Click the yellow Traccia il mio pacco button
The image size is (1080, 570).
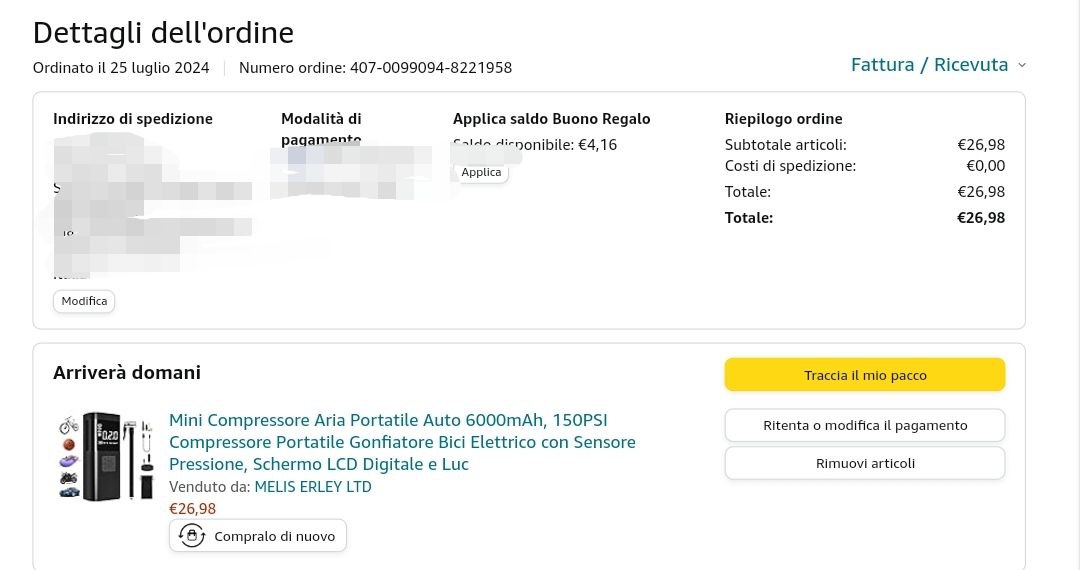865,375
